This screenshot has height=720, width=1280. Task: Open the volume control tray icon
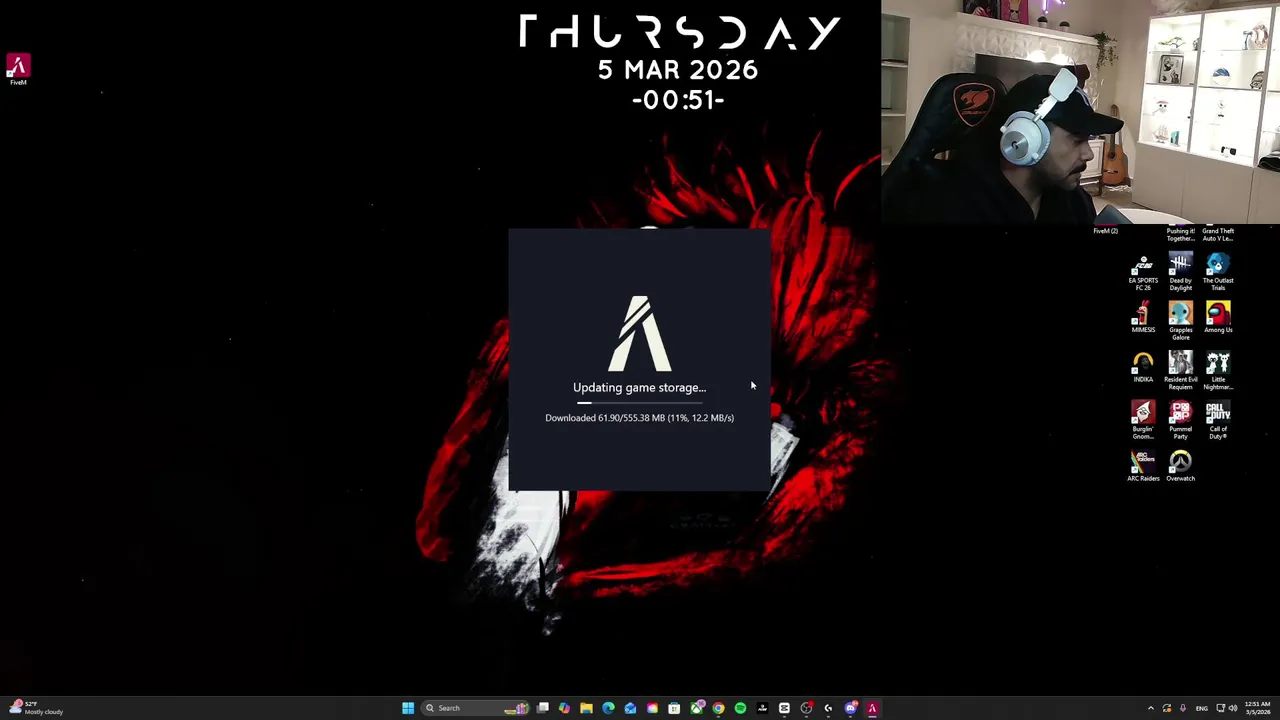(1233, 708)
